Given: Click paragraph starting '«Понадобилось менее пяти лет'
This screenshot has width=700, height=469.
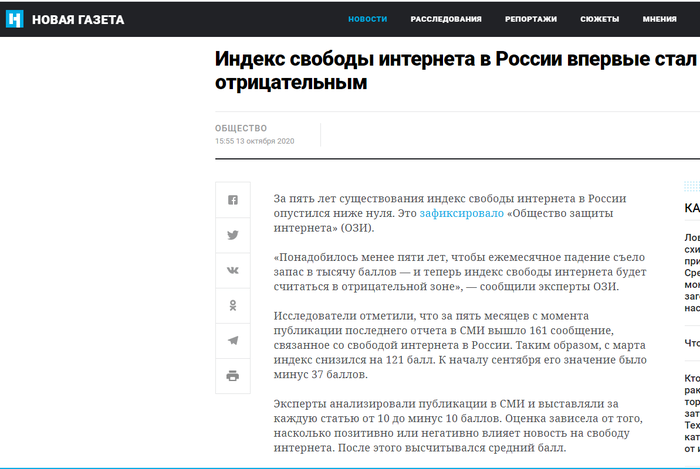Looking at the screenshot, I should (460, 272).
